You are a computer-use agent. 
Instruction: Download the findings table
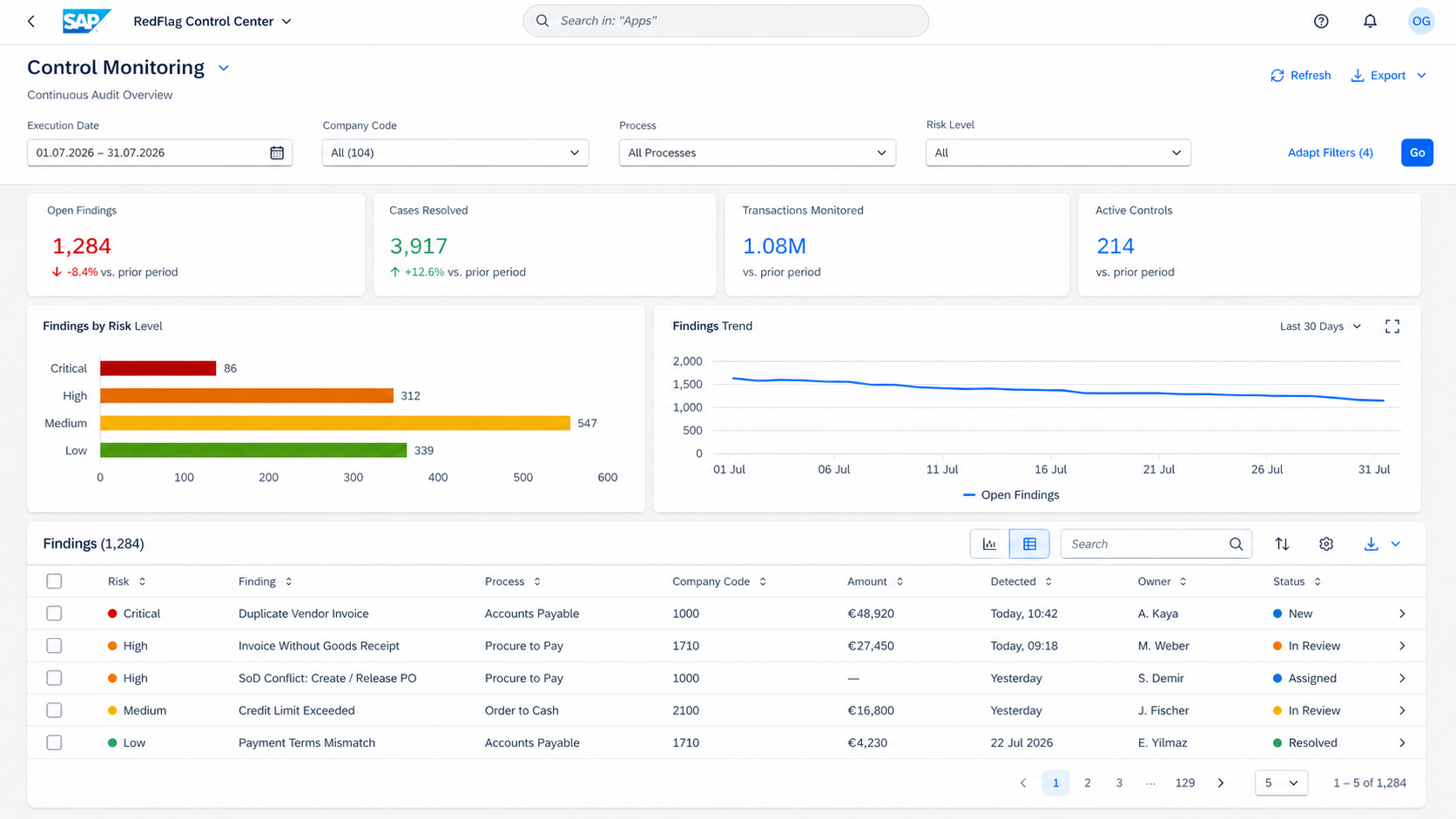click(x=1371, y=544)
